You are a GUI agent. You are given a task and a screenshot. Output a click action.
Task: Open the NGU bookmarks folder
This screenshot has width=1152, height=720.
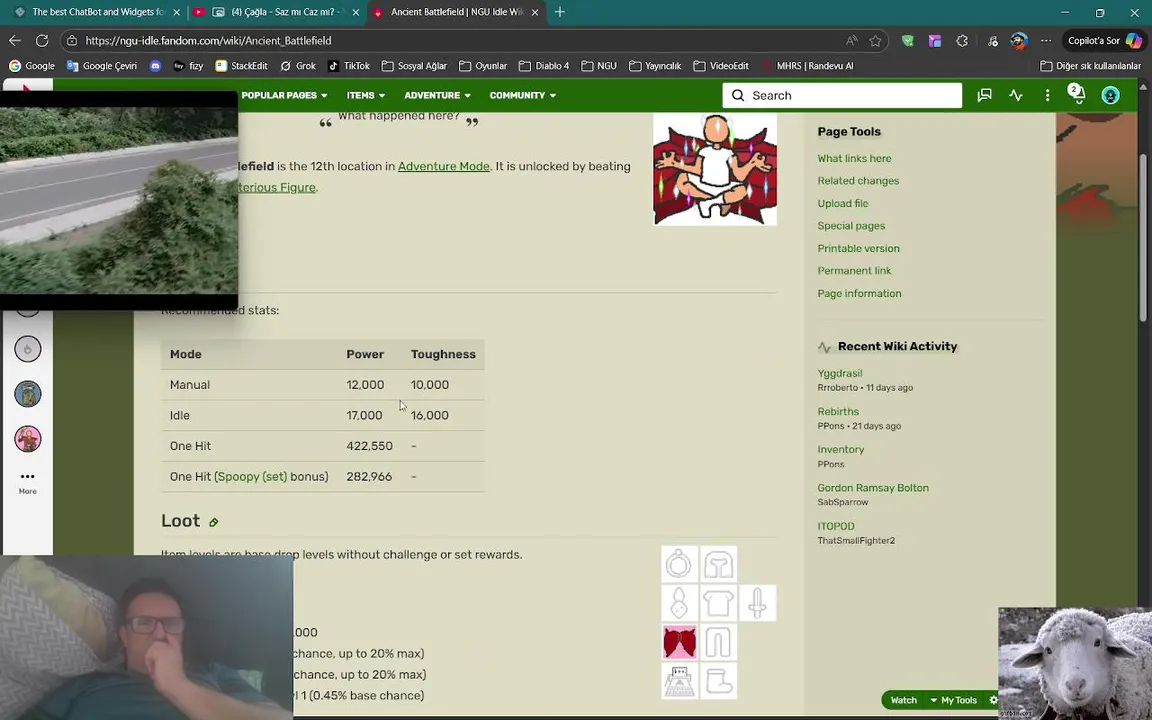tap(599, 66)
